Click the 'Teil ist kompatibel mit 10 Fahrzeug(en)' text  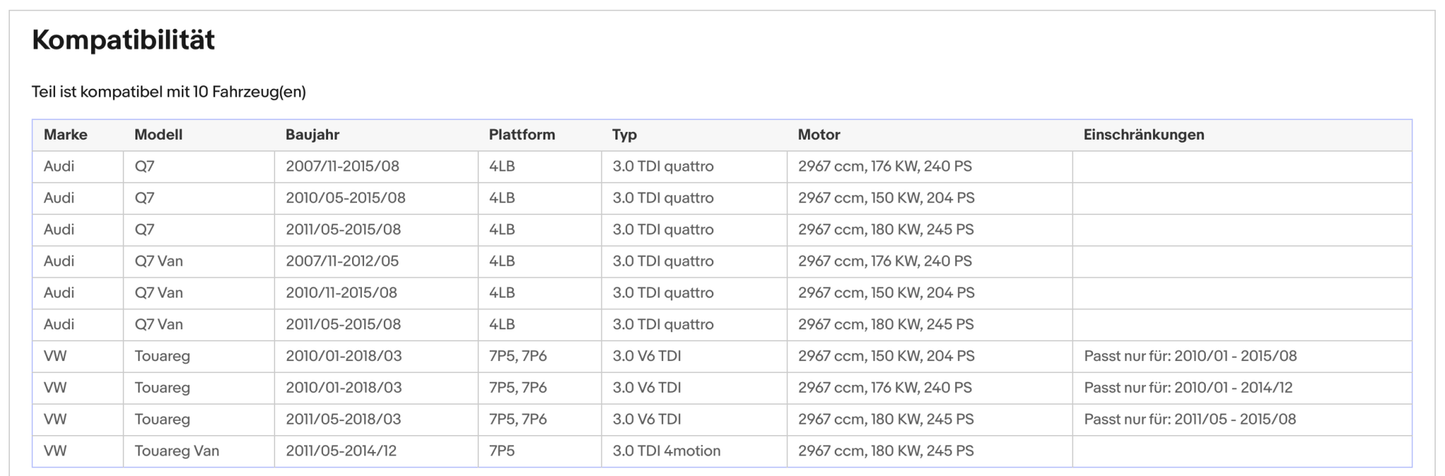pyautogui.click(x=168, y=92)
